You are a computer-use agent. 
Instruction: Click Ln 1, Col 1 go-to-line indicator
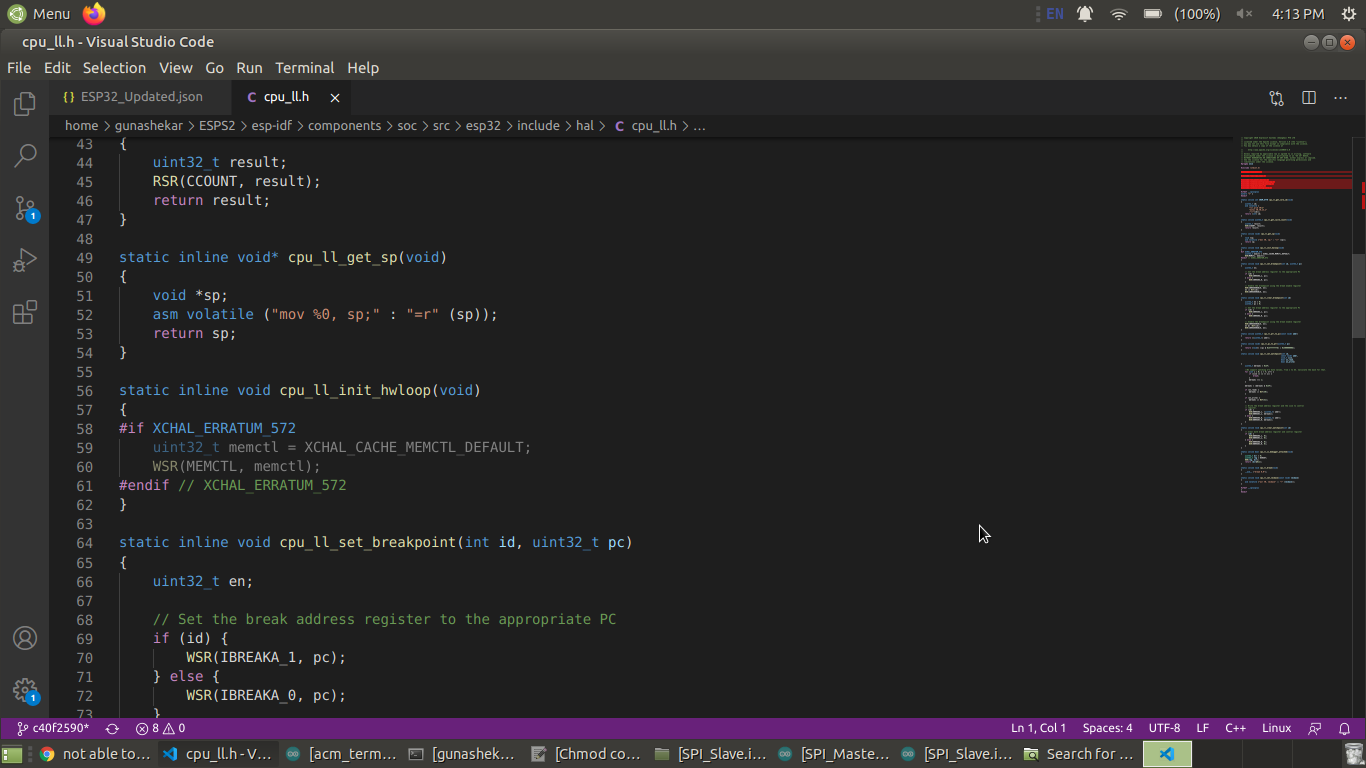1038,729
